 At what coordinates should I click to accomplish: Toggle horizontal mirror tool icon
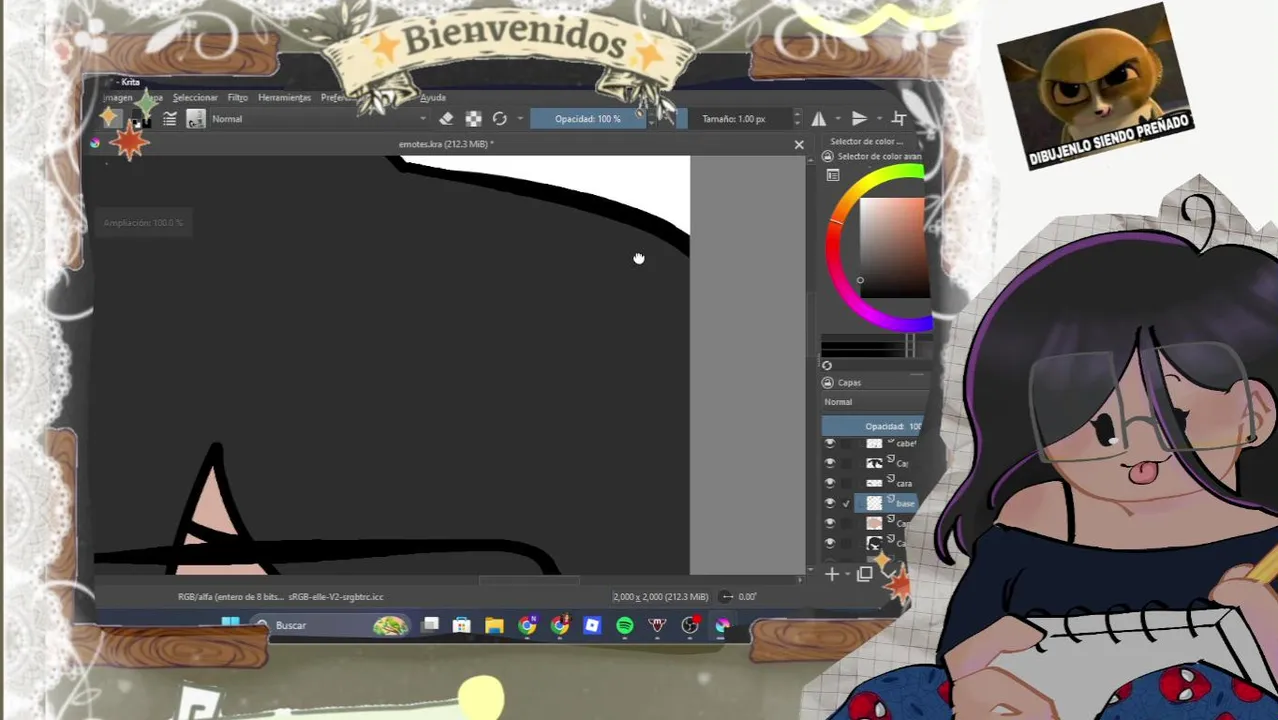click(819, 119)
